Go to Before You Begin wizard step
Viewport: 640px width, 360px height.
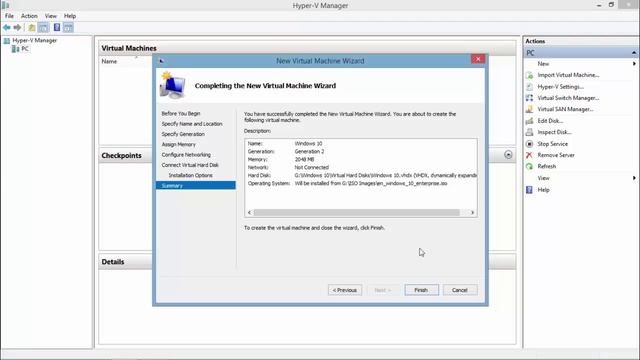181,113
